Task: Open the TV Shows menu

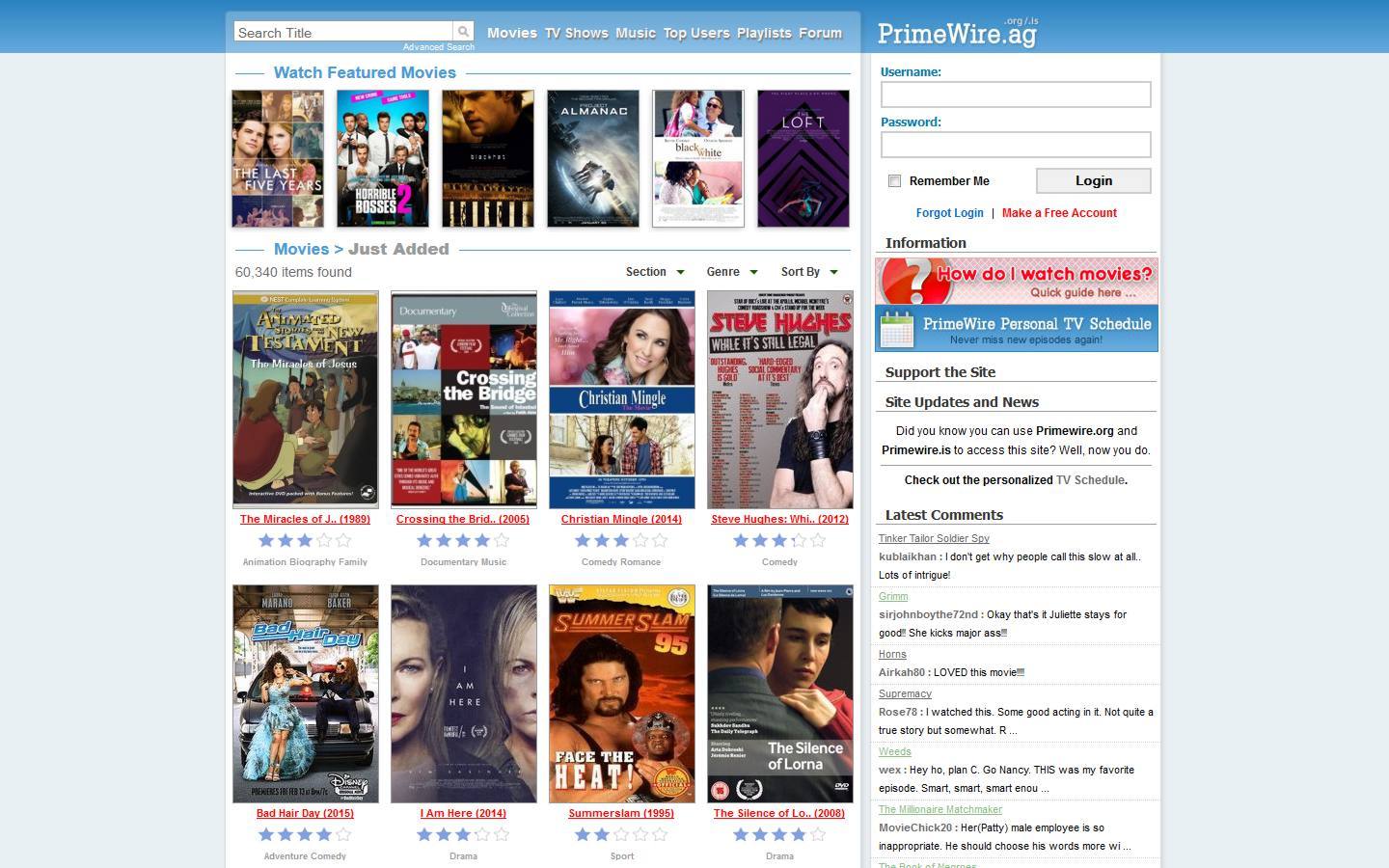Action: [x=577, y=33]
